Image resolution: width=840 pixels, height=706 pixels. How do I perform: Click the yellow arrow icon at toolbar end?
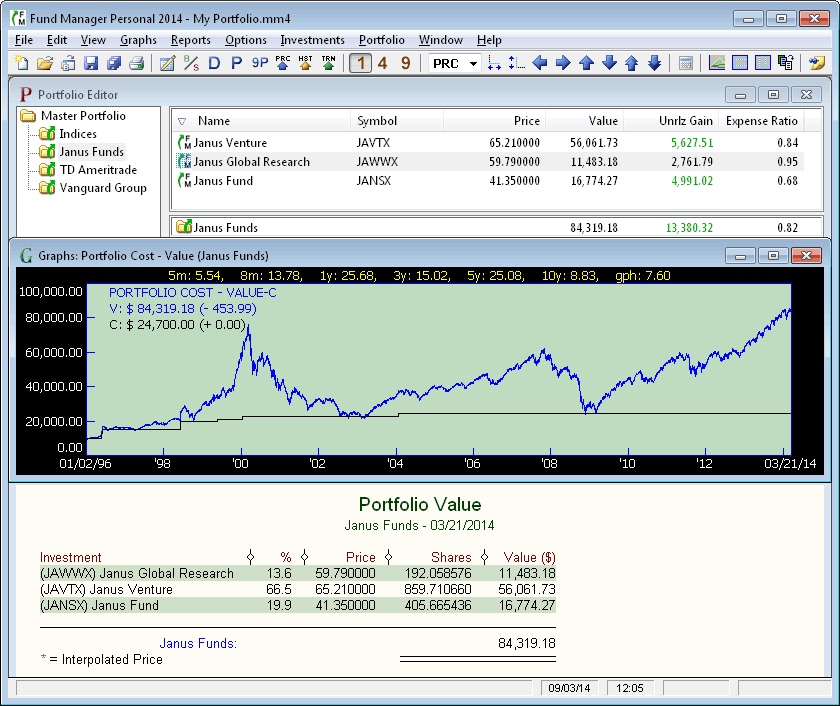pos(817,63)
